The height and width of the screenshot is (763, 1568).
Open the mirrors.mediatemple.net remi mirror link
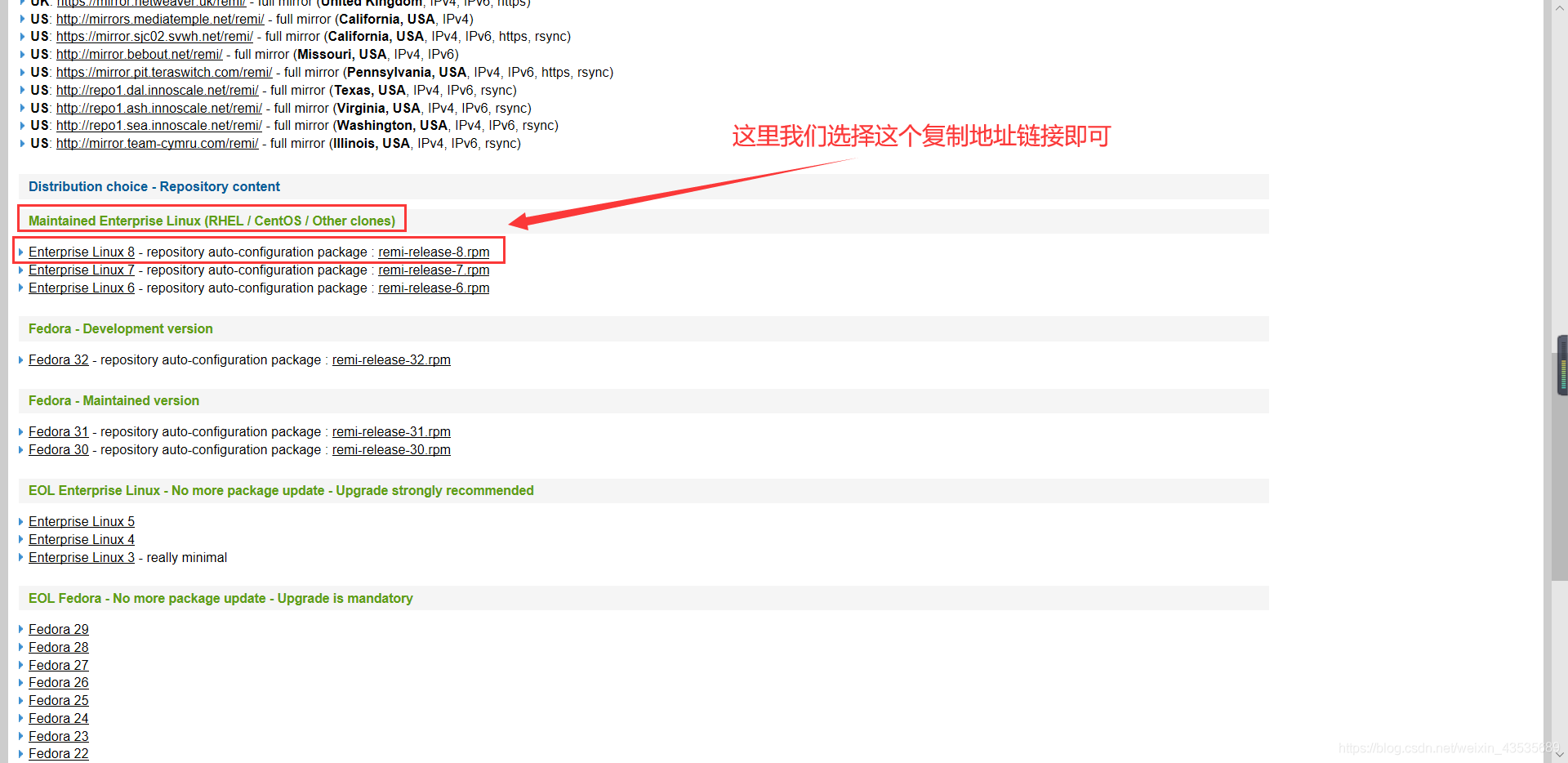click(160, 19)
